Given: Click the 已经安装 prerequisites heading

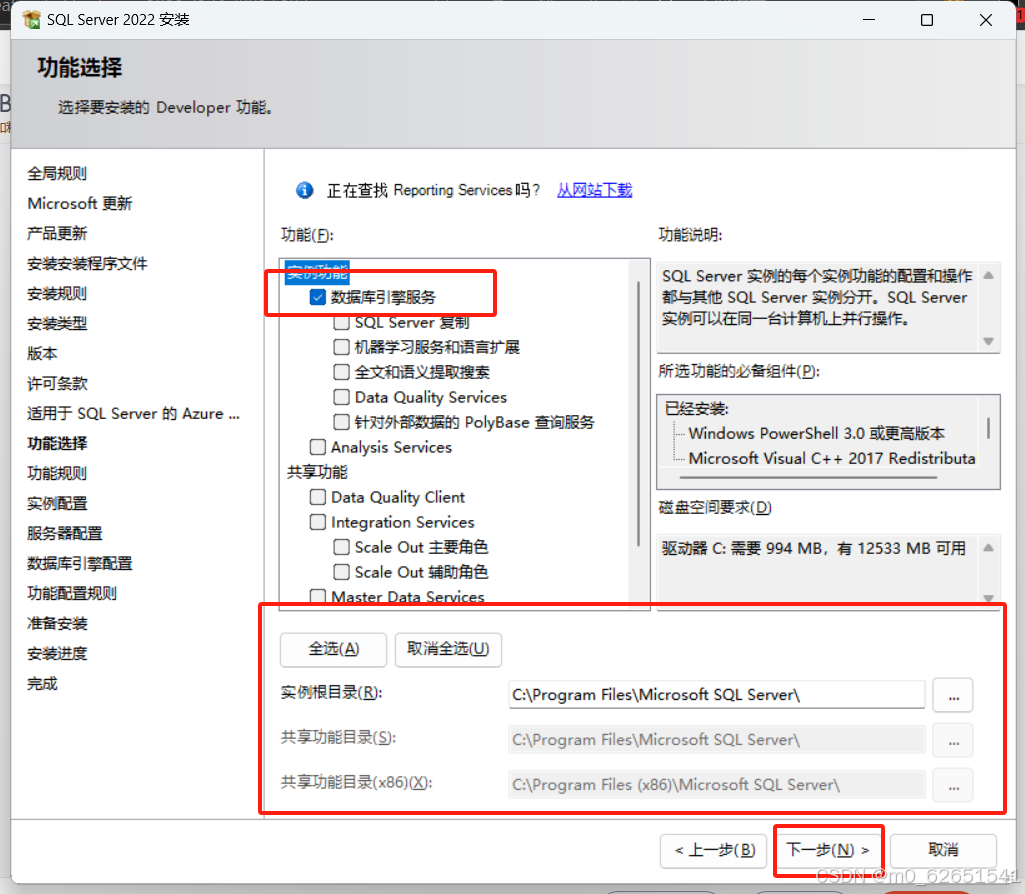Looking at the screenshot, I should 697,408.
